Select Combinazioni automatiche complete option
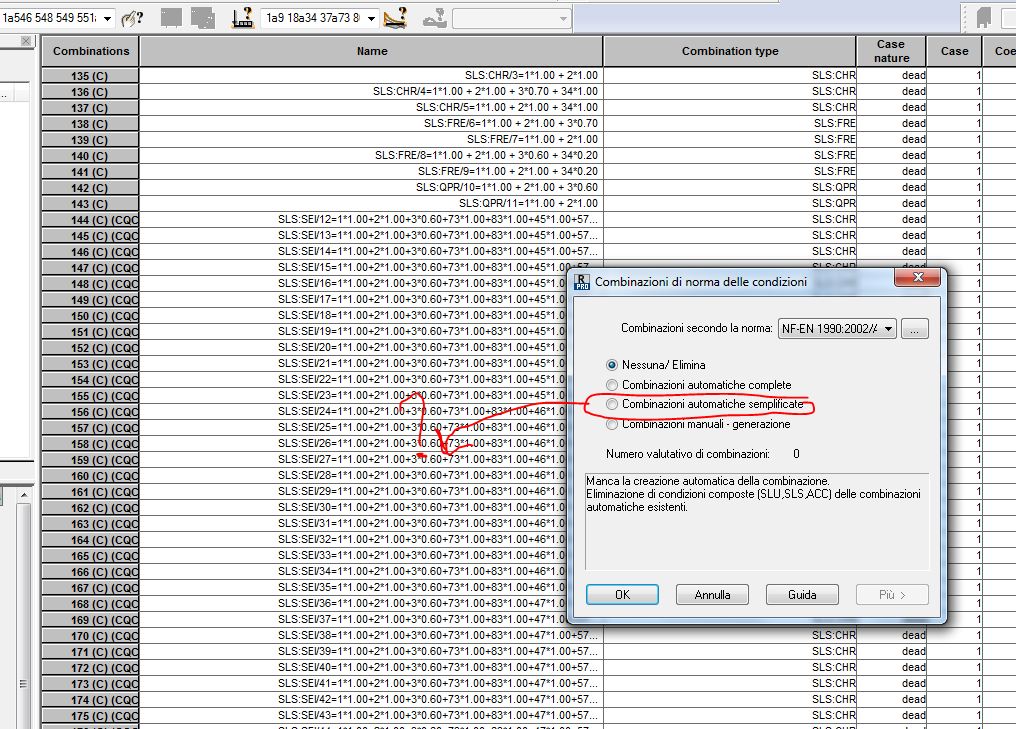Image resolution: width=1016 pixels, height=729 pixels. pos(612,385)
